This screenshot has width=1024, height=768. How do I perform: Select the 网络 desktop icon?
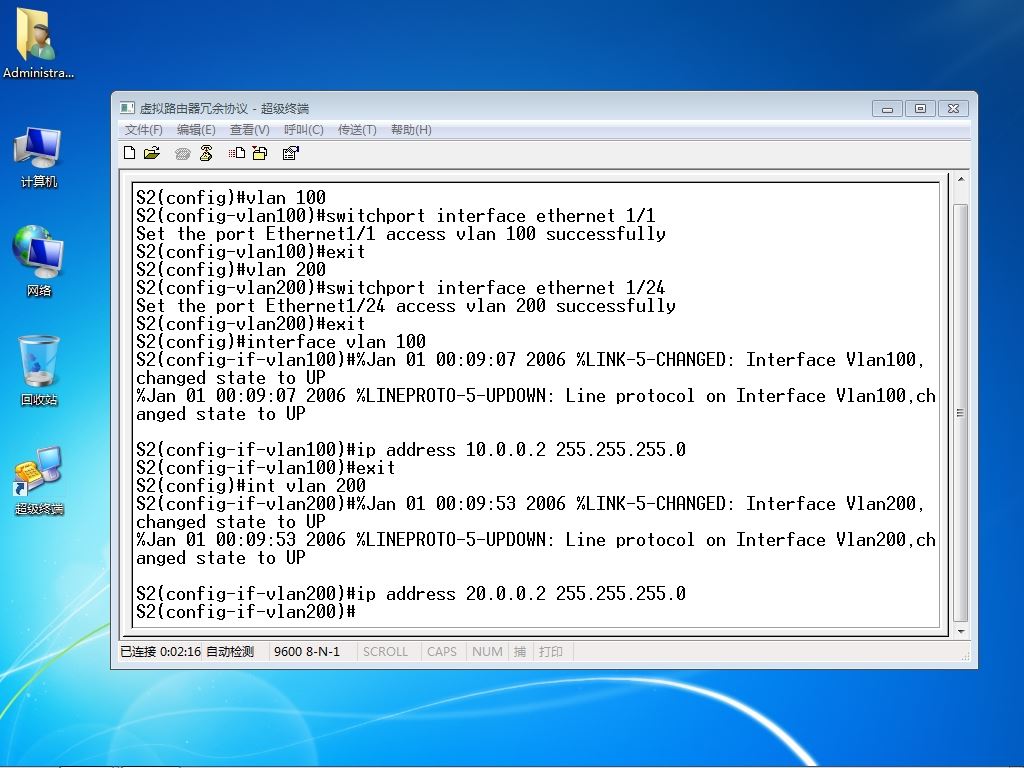click(x=39, y=261)
